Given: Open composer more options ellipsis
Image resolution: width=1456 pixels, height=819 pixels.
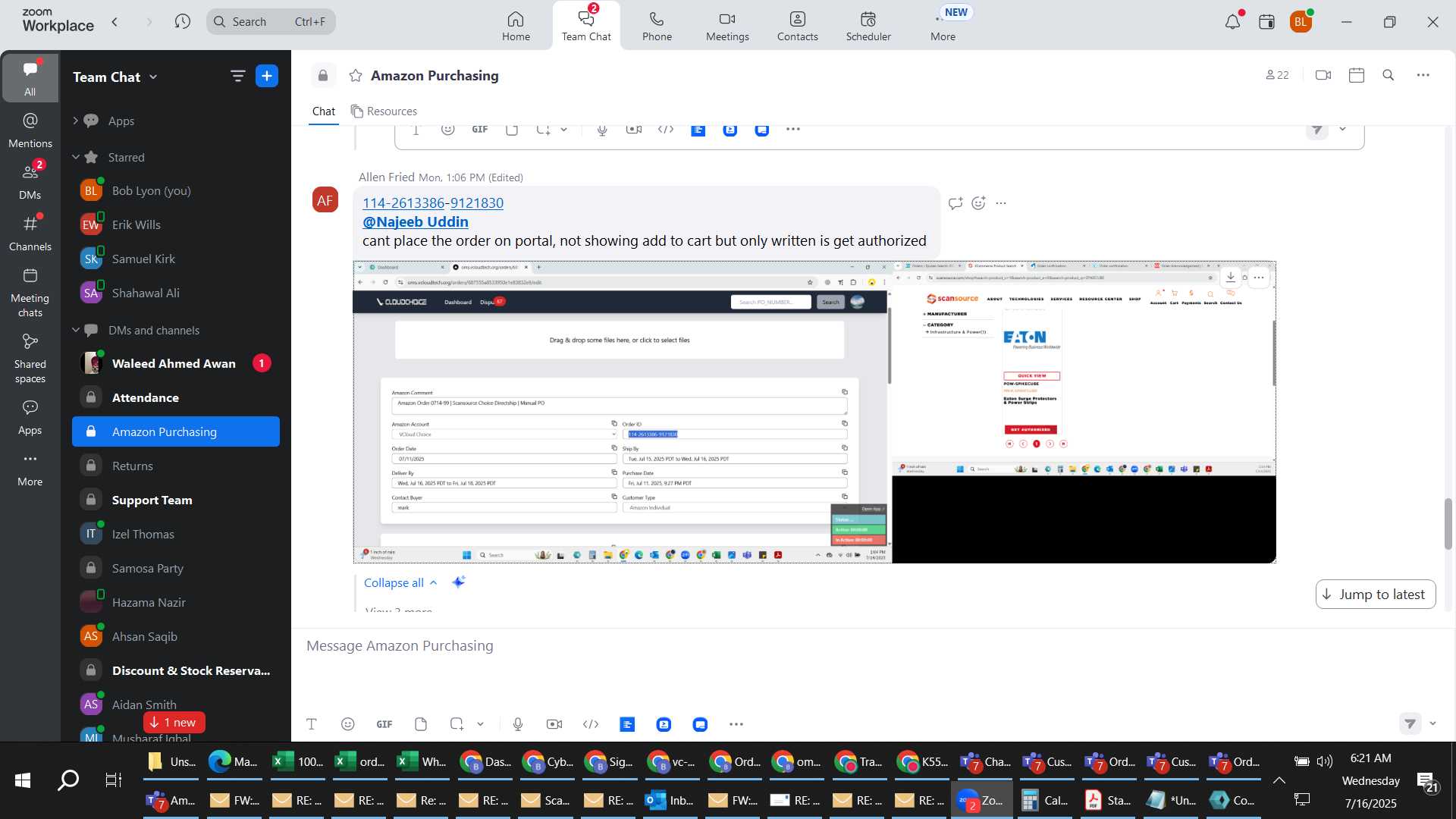Looking at the screenshot, I should pyautogui.click(x=736, y=724).
